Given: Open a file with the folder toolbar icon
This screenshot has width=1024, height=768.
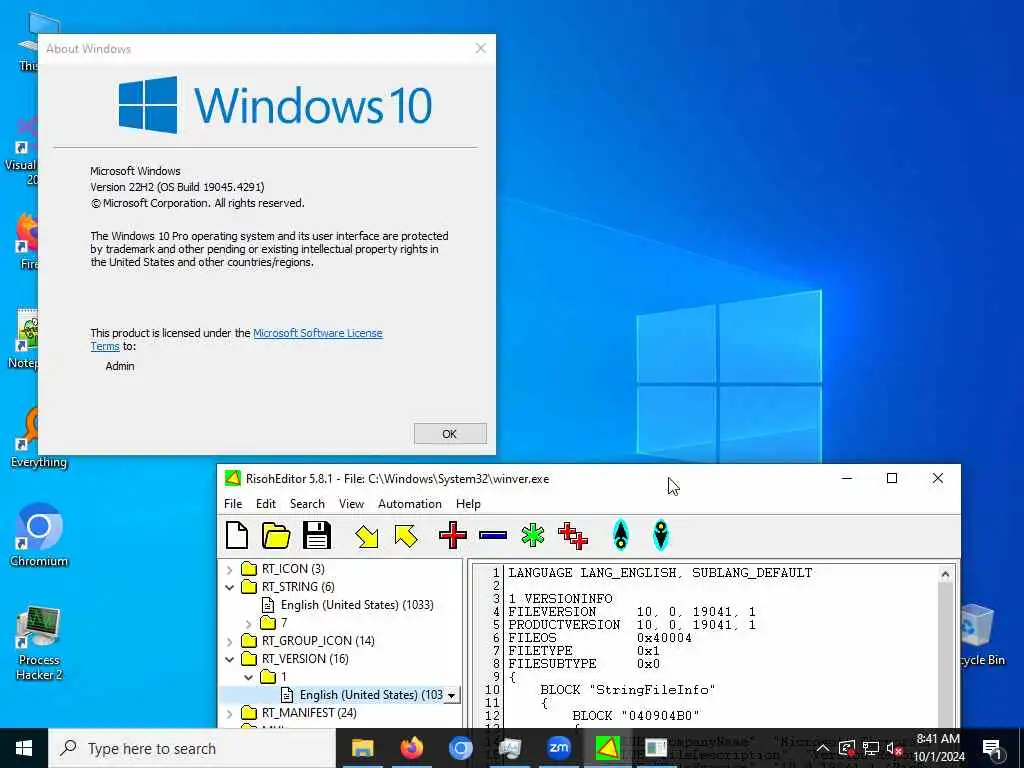Looking at the screenshot, I should pos(276,536).
